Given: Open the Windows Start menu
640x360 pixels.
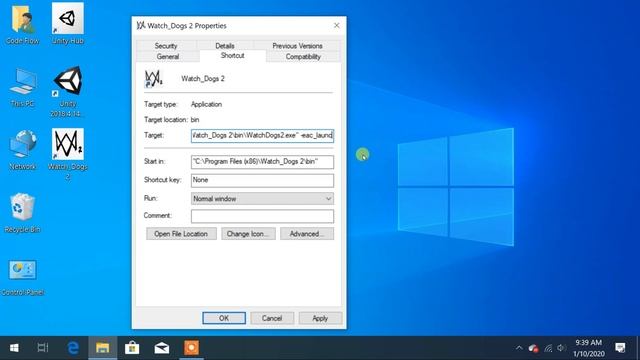Looking at the screenshot, I should pyautogui.click(x=14, y=348).
